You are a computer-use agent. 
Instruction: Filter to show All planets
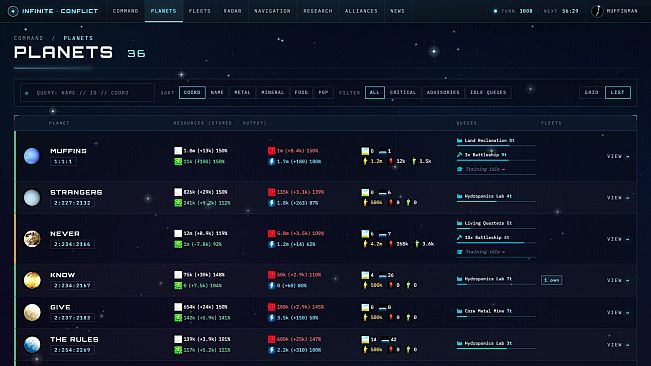374,93
